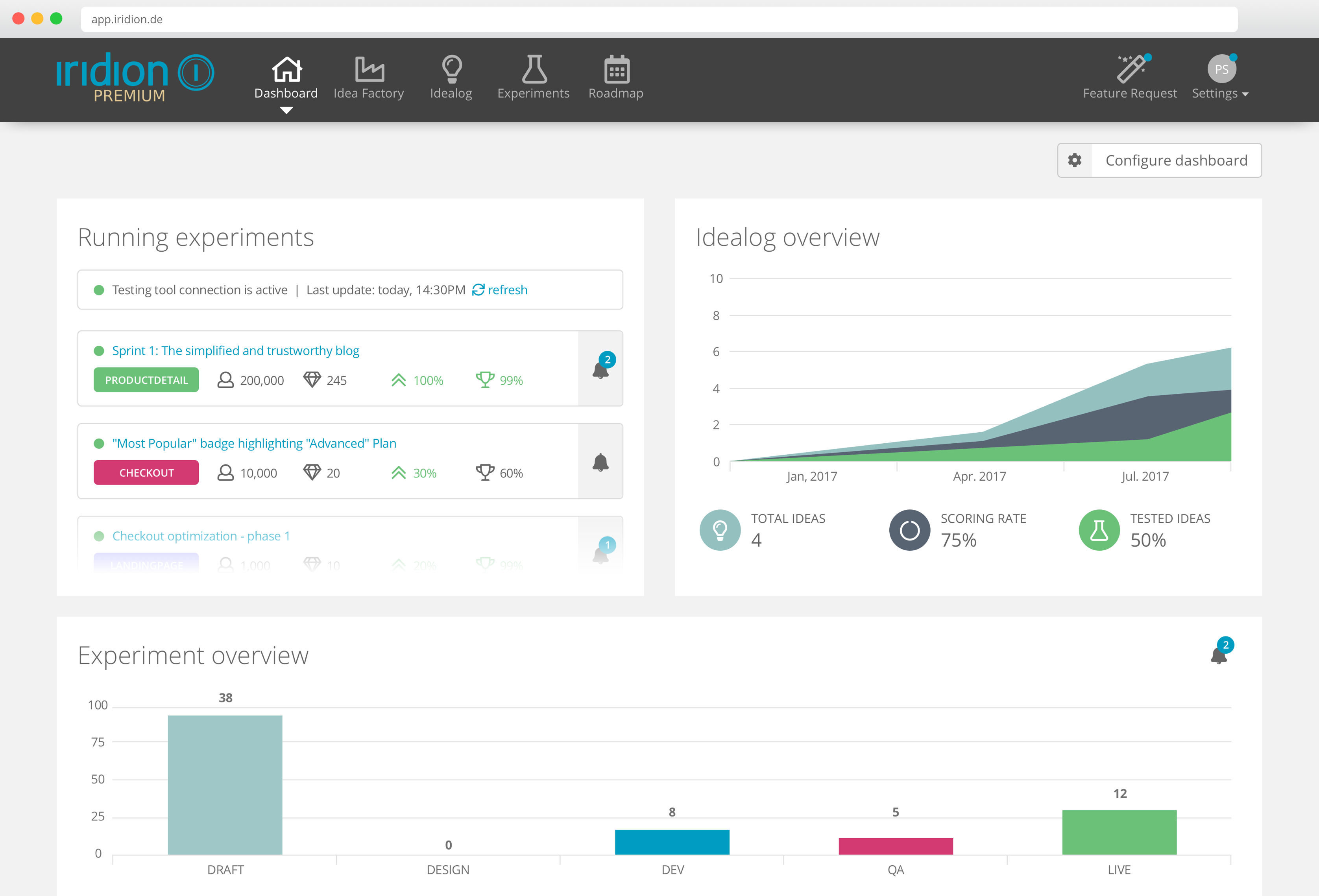Click the Scoring Rate circle icon

pyautogui.click(x=909, y=530)
